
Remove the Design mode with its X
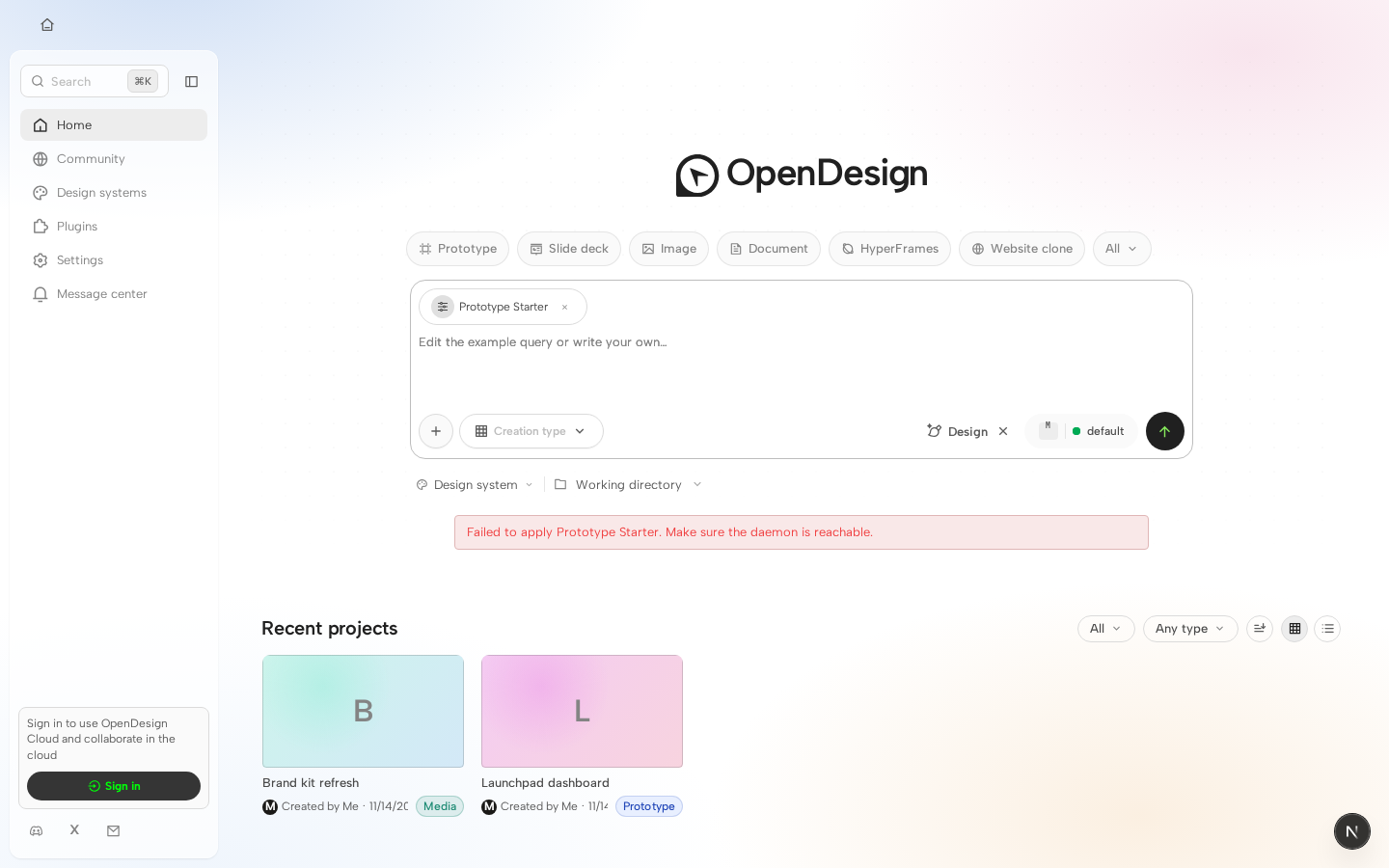[x=1003, y=431]
